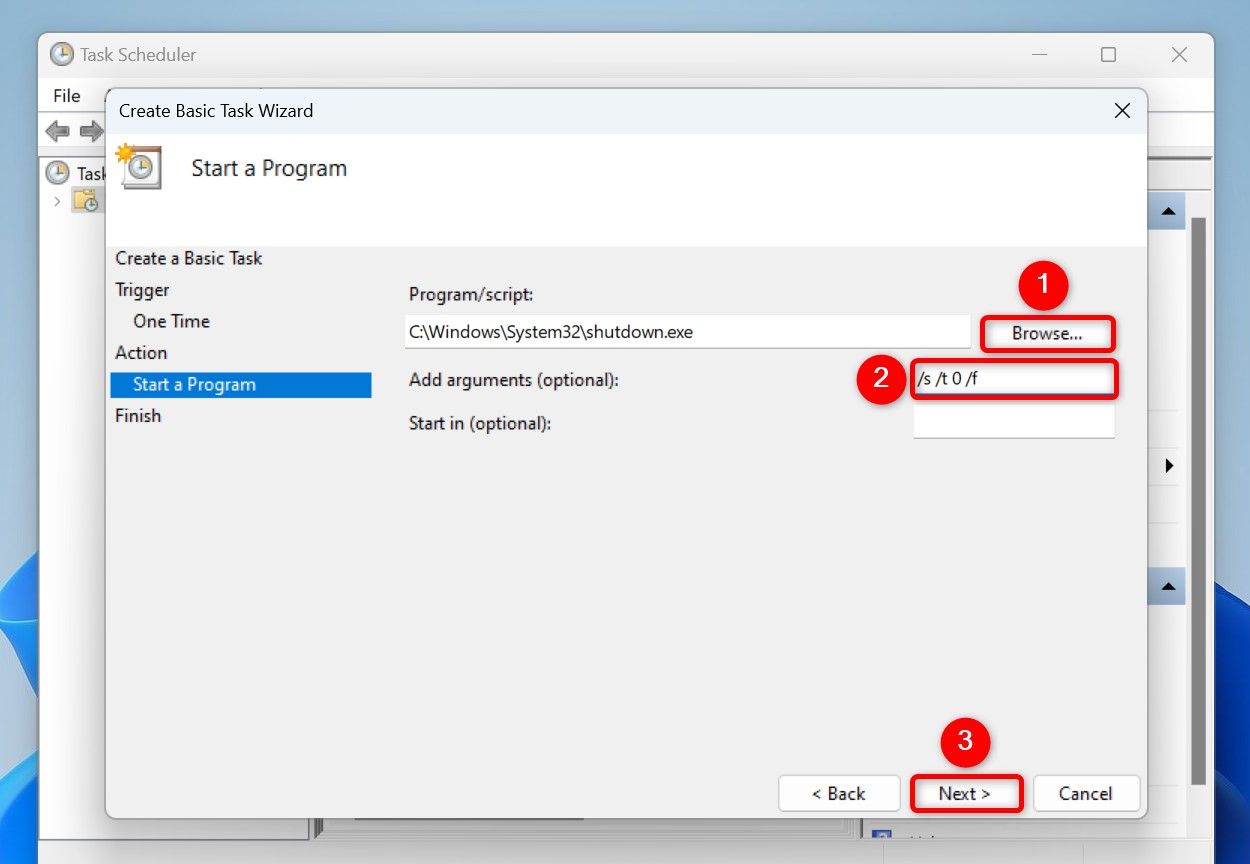Collapse the upper Actions pane section arrow
The image size is (1250, 864).
point(1167,211)
